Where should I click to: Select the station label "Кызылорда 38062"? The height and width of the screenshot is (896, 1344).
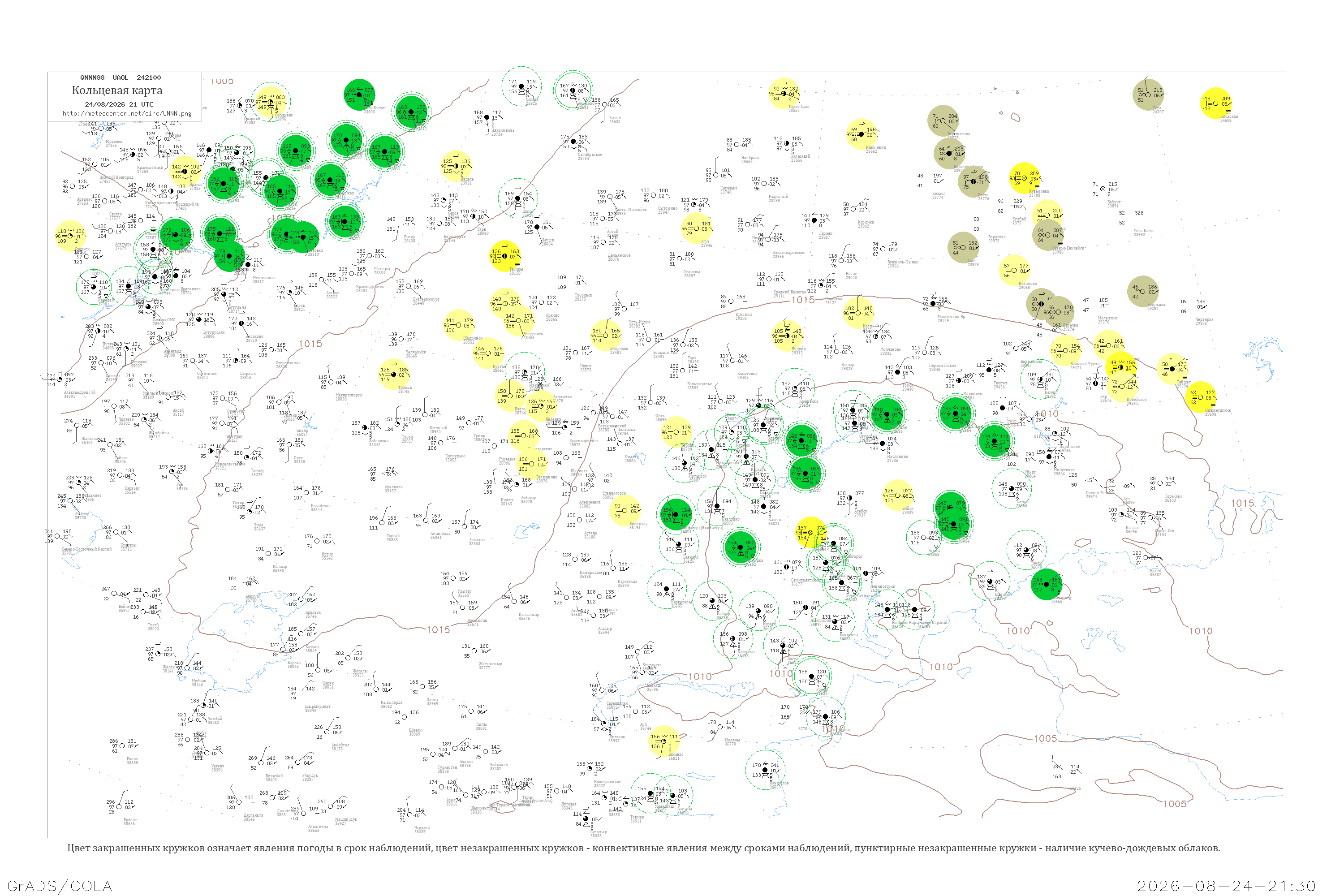pyautogui.click(x=392, y=705)
